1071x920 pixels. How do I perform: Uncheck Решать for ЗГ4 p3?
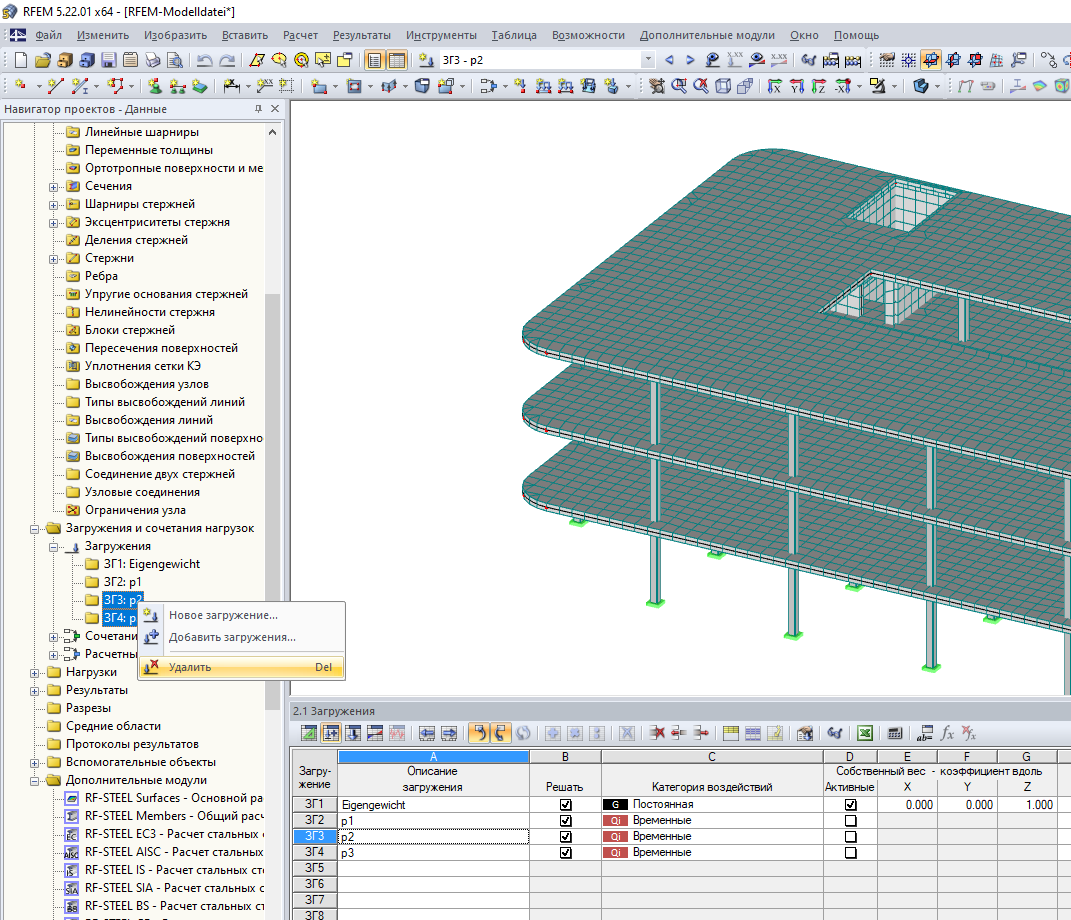click(566, 852)
